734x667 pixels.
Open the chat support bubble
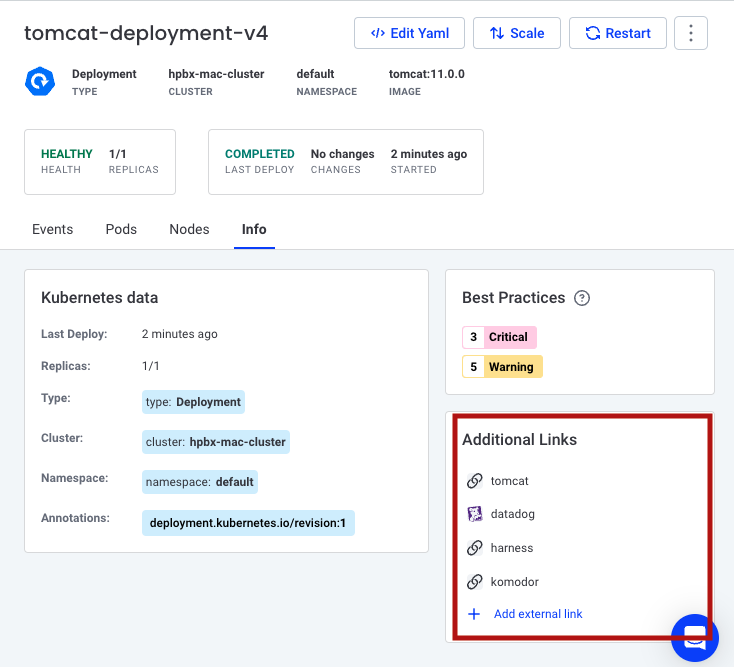click(x=695, y=637)
